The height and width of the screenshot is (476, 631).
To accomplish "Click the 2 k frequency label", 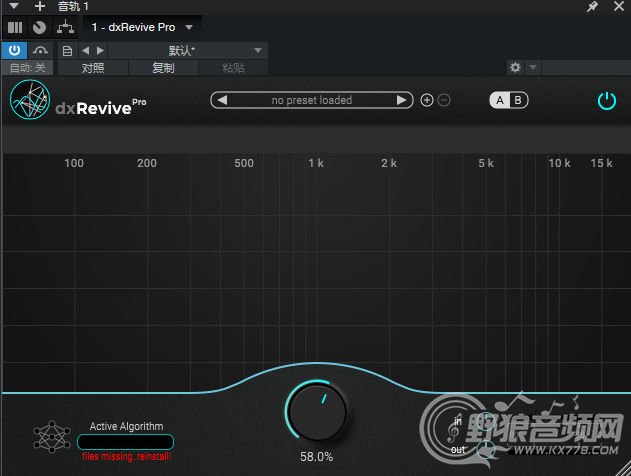I will tap(389, 163).
